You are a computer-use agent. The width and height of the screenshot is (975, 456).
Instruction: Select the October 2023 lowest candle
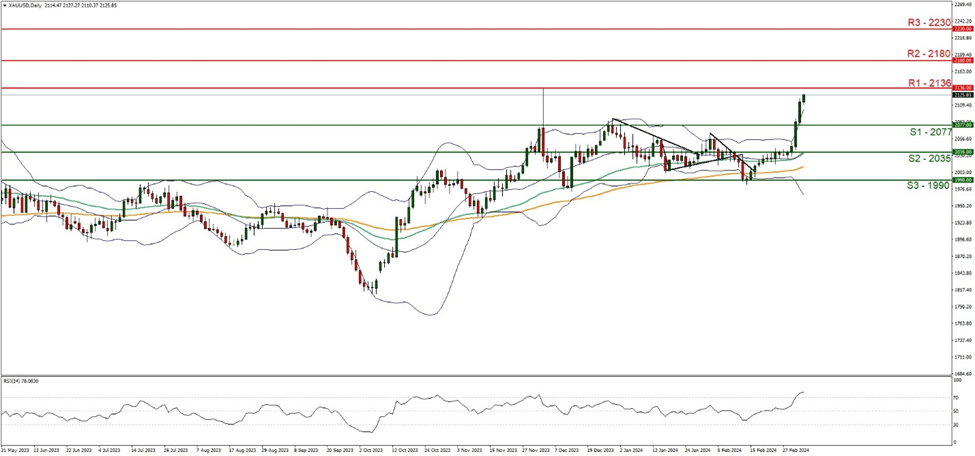click(x=376, y=287)
